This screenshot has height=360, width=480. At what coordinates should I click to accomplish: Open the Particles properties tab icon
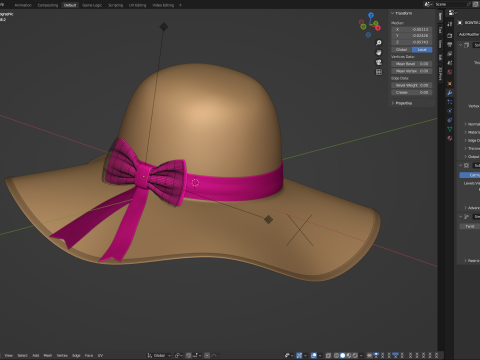click(x=450, y=102)
